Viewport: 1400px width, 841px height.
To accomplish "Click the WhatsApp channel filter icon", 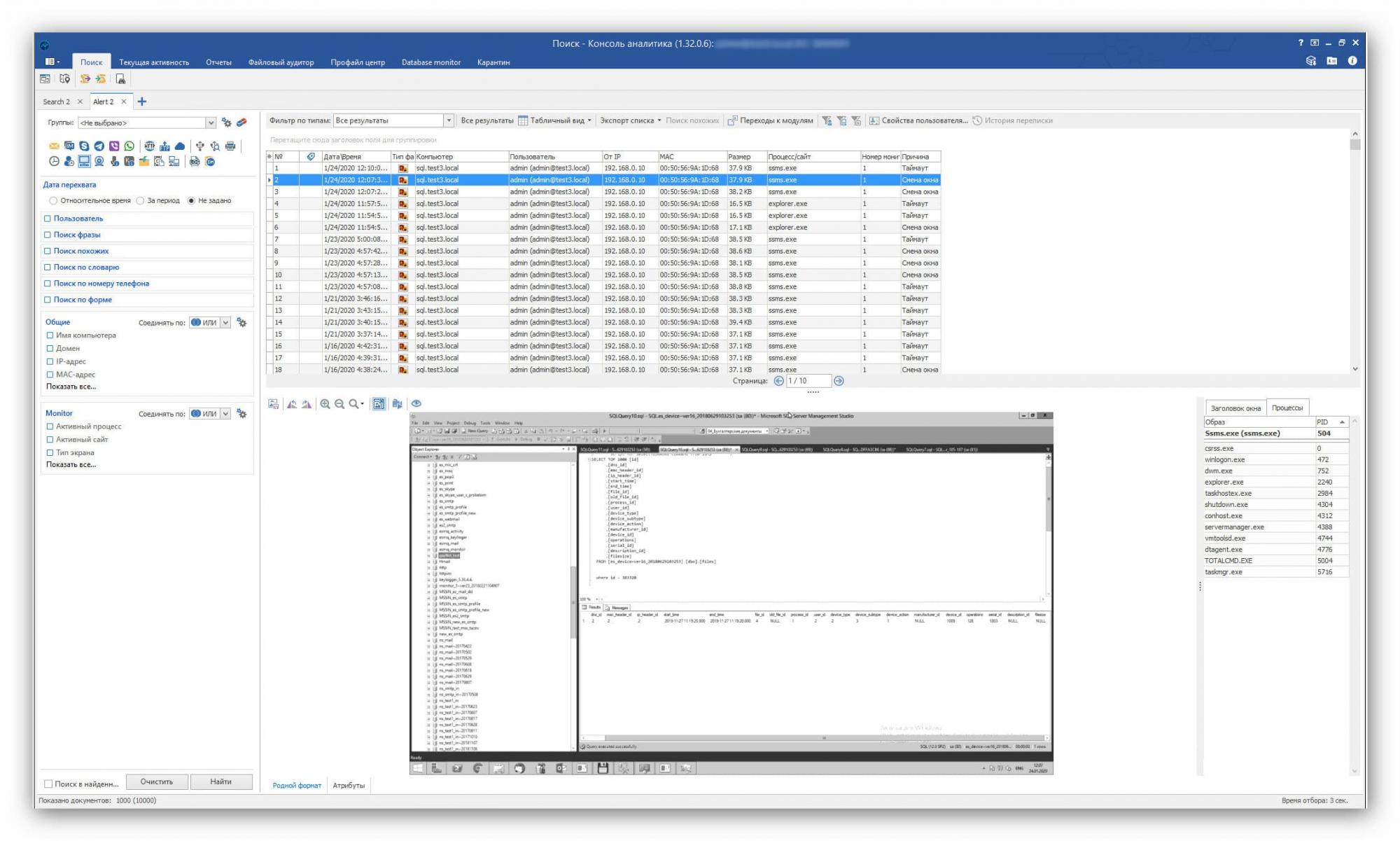I will point(129,146).
